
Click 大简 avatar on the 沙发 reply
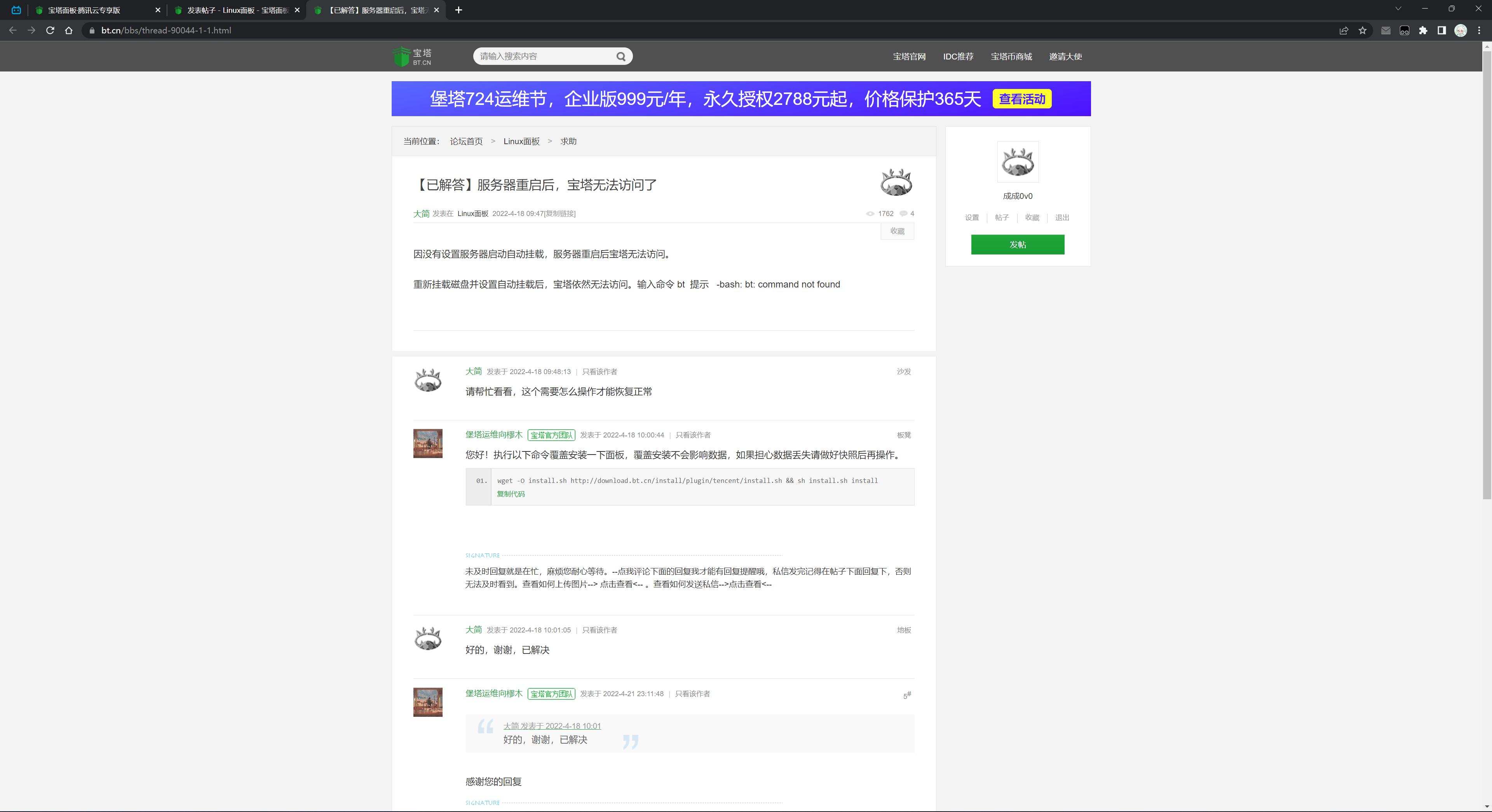point(427,380)
